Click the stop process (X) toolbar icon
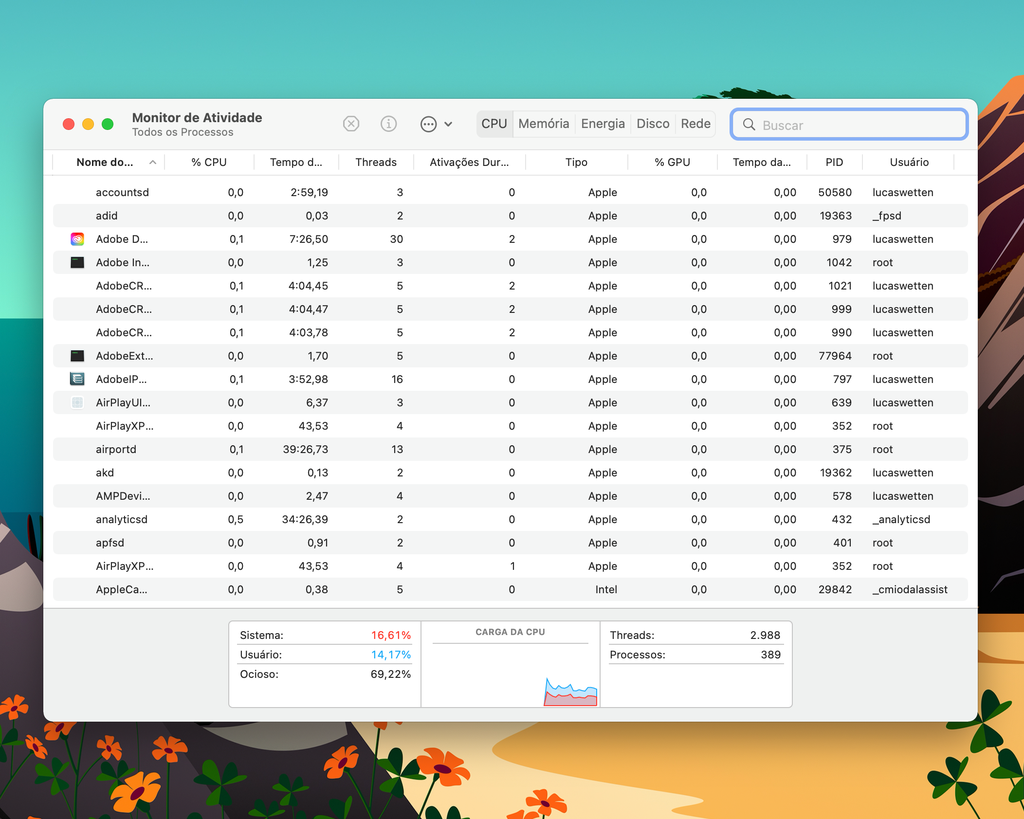Screen dimensions: 1024x819 point(351,123)
